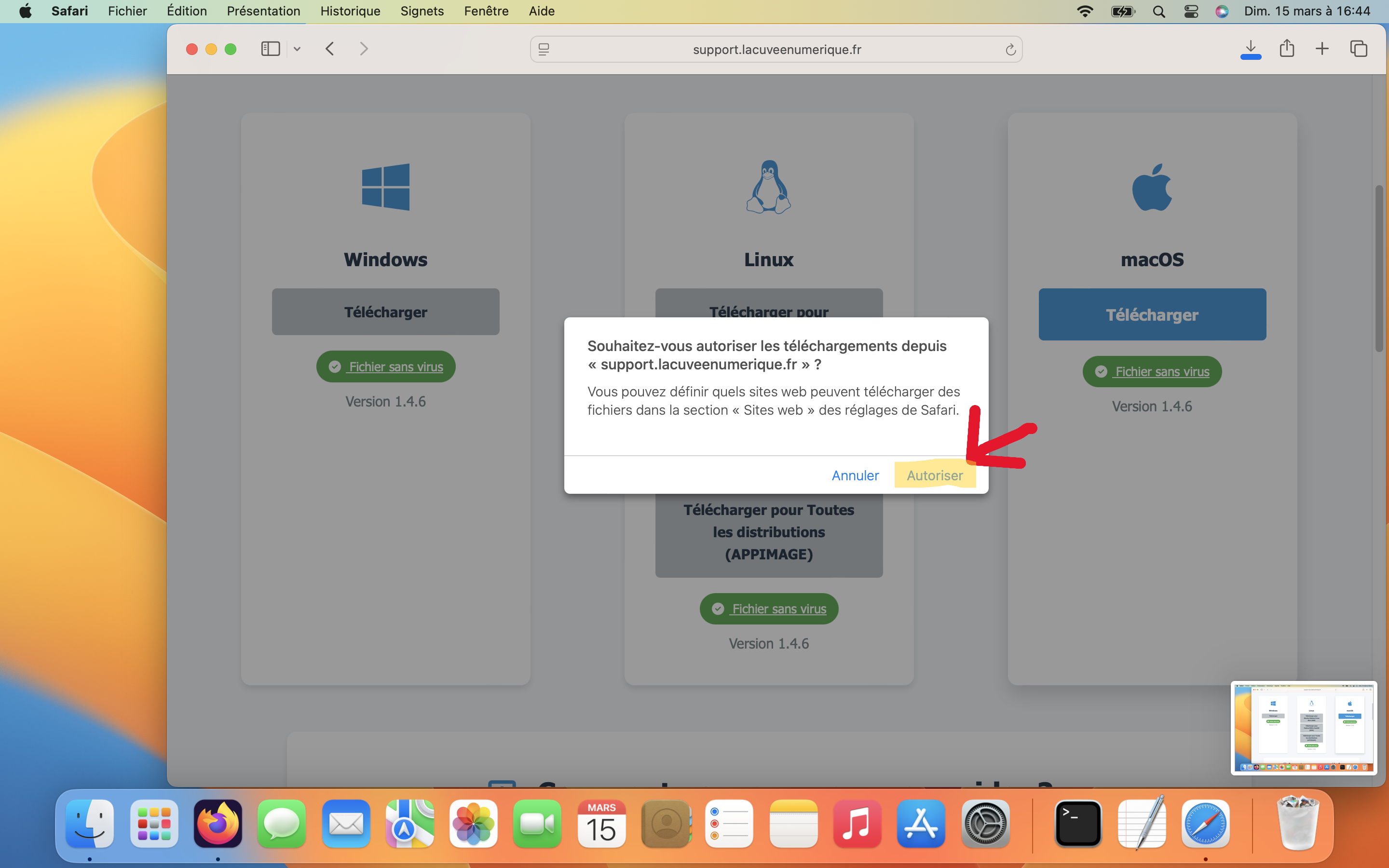The height and width of the screenshot is (868, 1389).
Task: Open Messages from the Dock
Action: pyautogui.click(x=281, y=824)
